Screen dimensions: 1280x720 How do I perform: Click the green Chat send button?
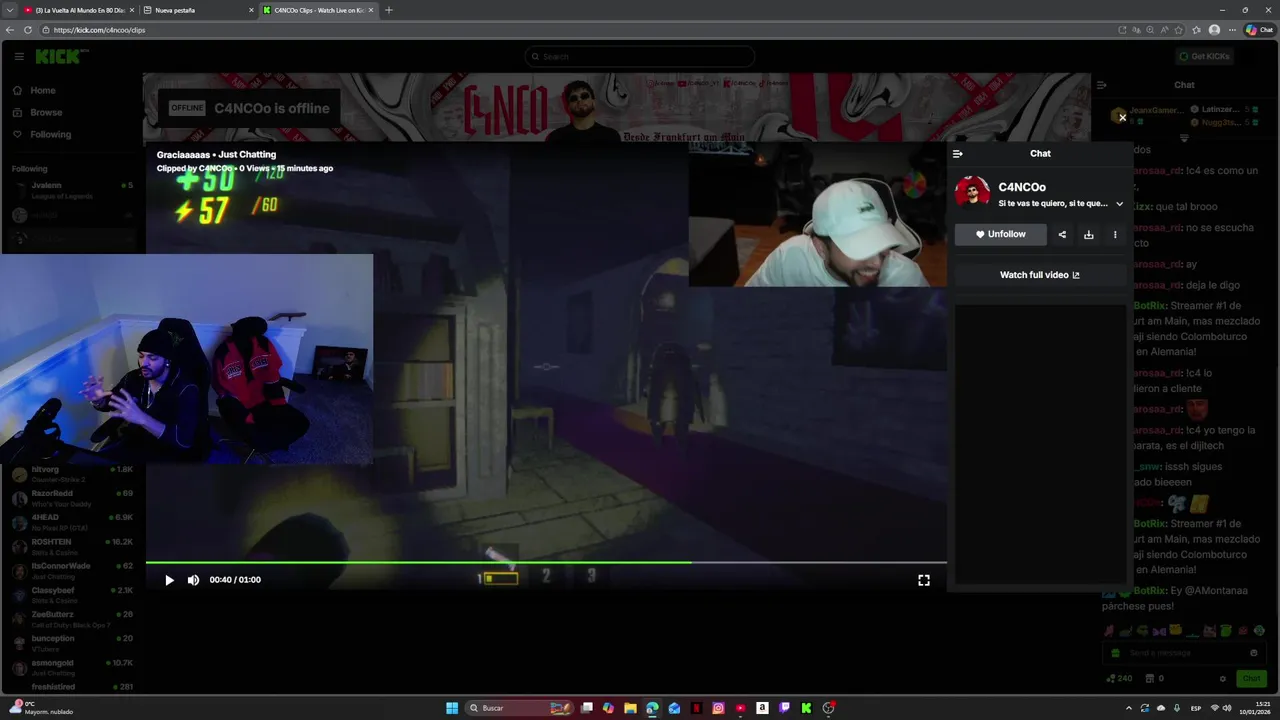tap(1252, 678)
